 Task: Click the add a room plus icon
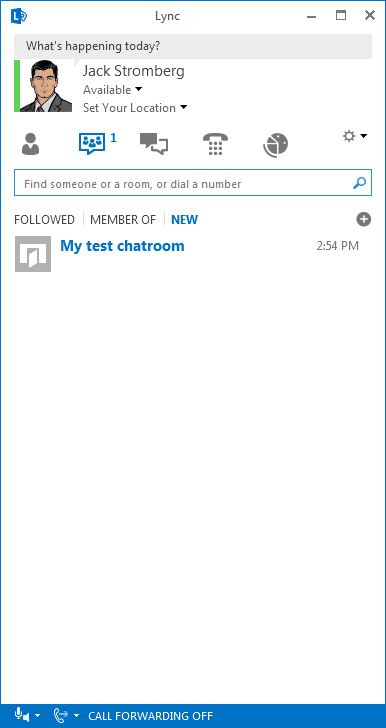[364, 219]
